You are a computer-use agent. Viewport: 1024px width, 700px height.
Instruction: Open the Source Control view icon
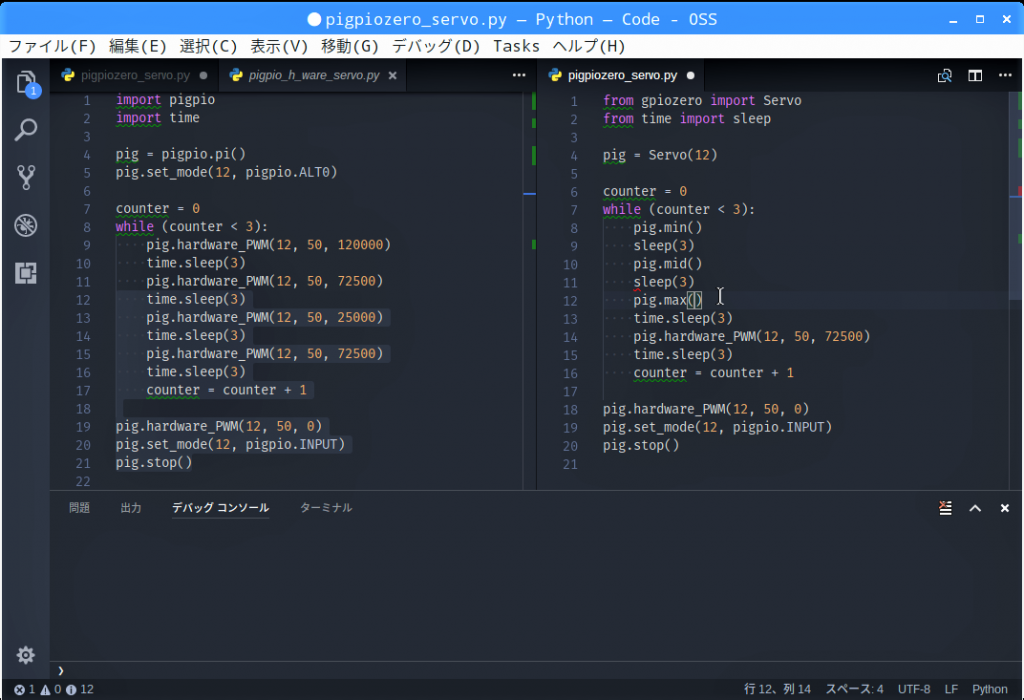tap(26, 178)
